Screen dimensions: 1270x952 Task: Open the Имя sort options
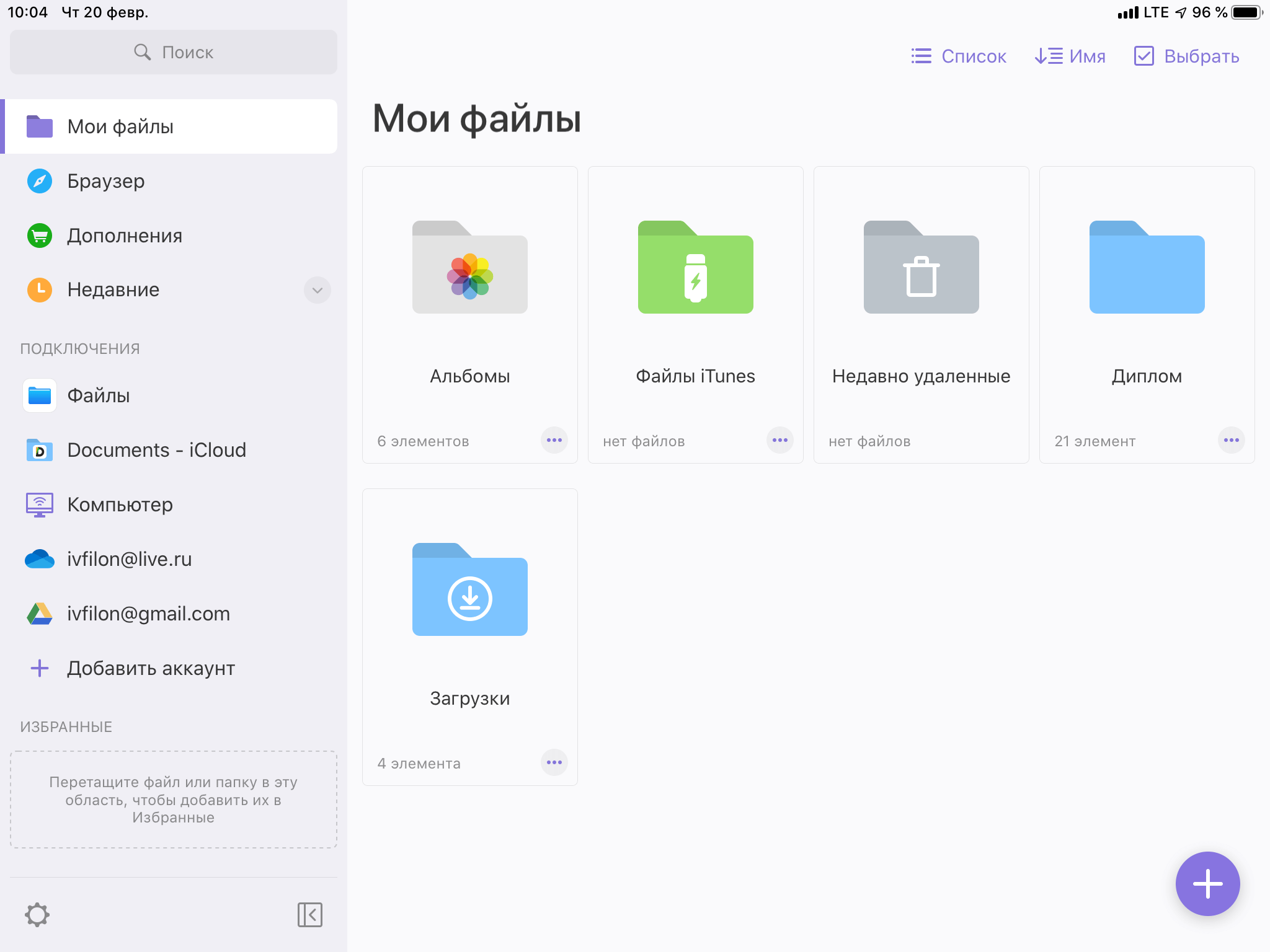tap(1070, 56)
